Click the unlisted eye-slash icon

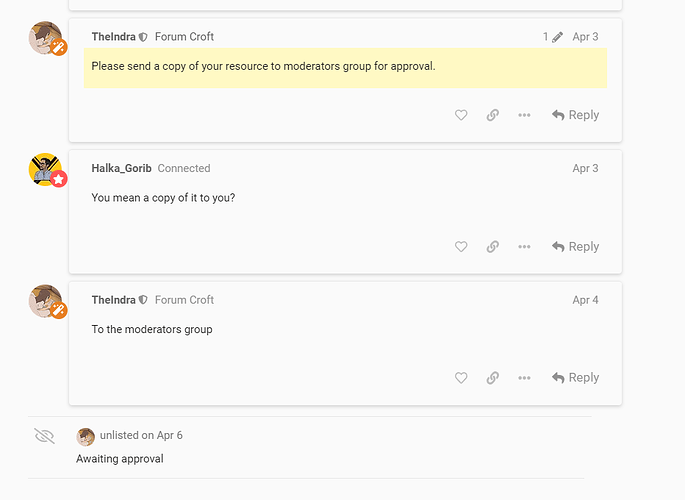44,436
